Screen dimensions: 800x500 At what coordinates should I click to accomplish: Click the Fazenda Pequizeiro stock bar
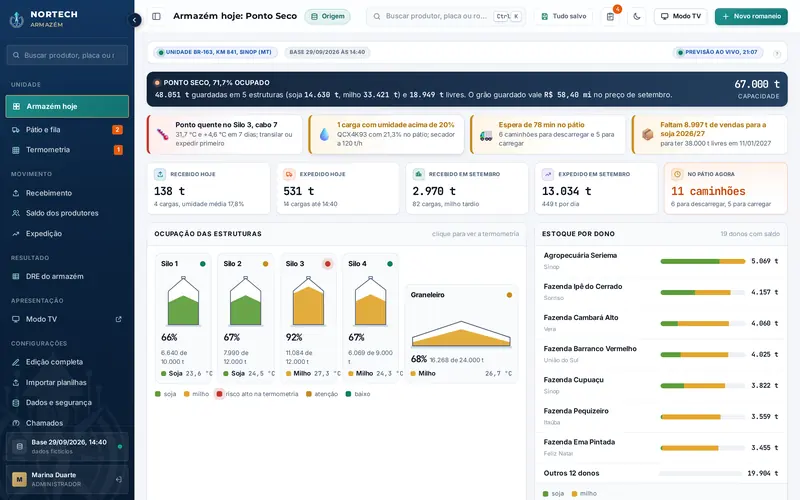703,417
